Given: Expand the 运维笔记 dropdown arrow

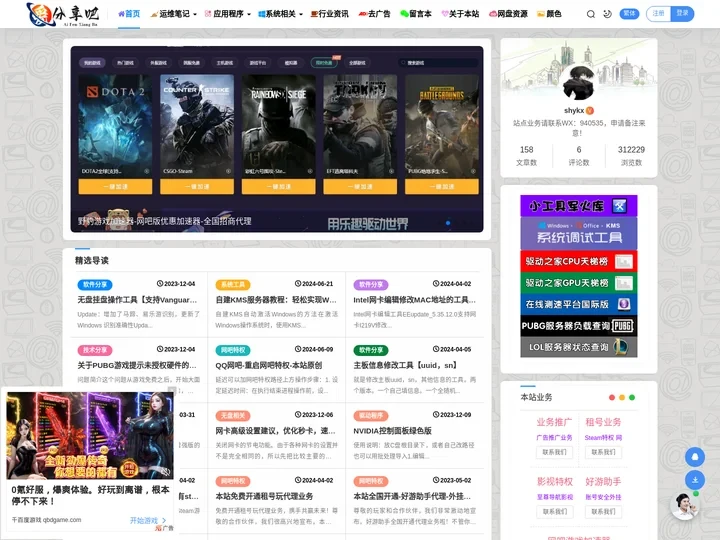Looking at the screenshot, I should click(195, 14).
